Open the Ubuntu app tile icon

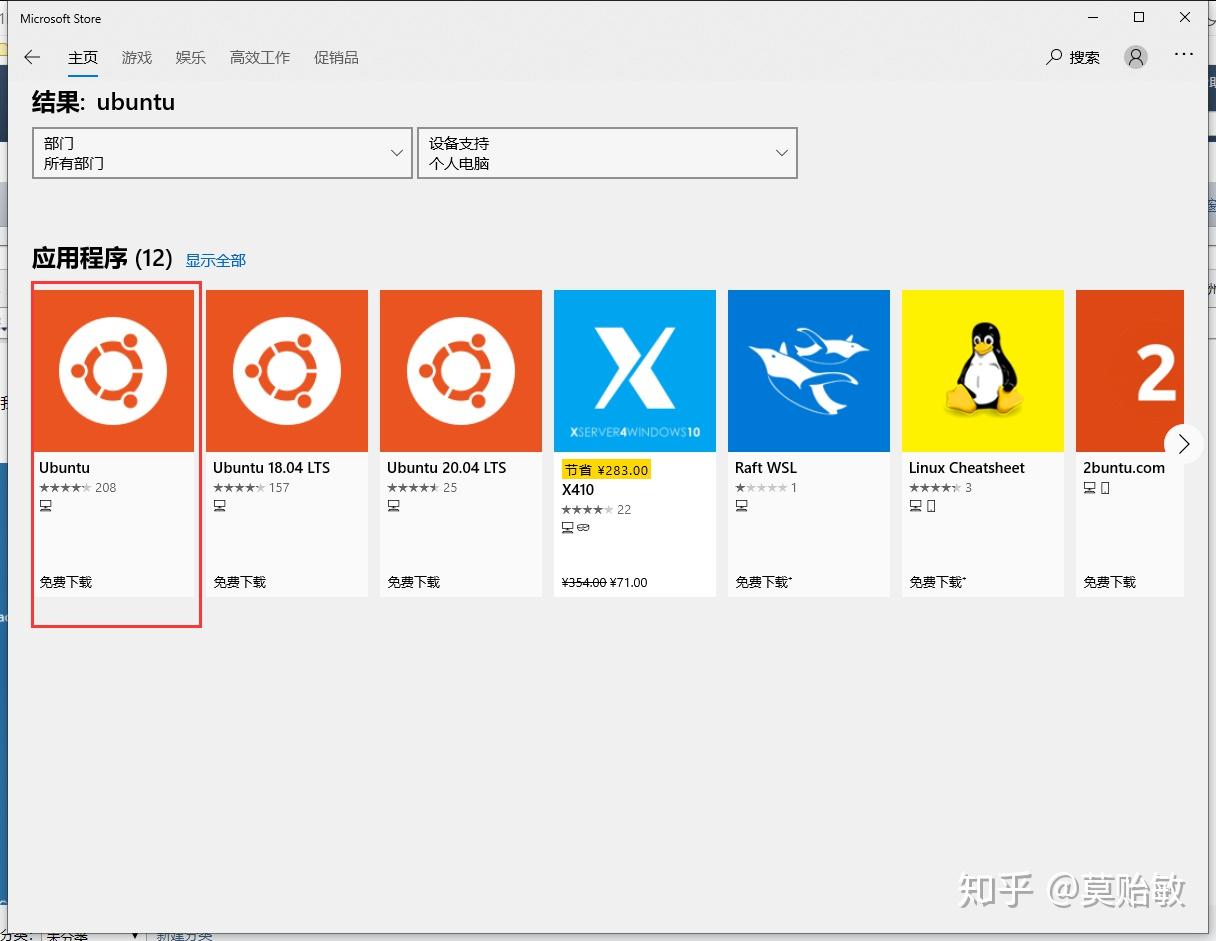113,371
